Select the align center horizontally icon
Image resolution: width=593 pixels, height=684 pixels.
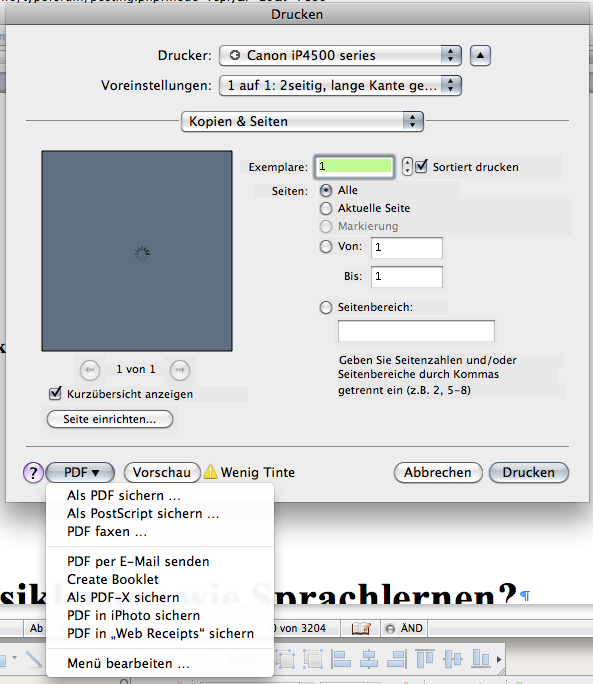(369, 659)
